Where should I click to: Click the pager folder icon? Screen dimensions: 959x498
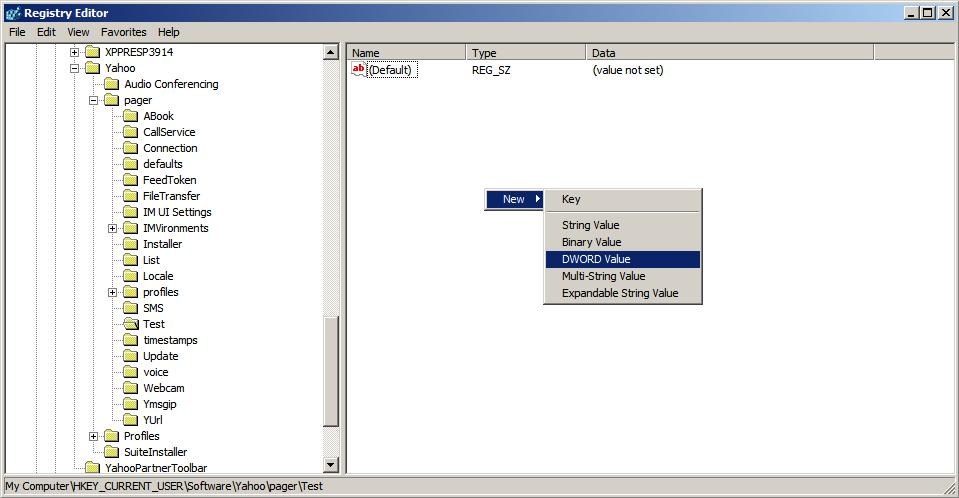[111, 100]
